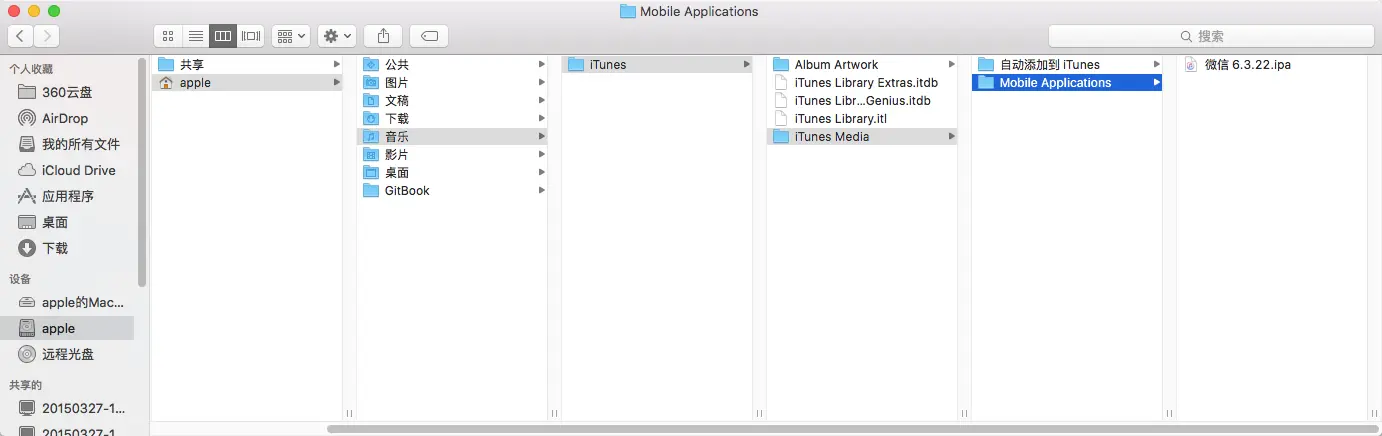Select the 图片 folder
This screenshot has width=1382, height=436.
tap(452, 82)
